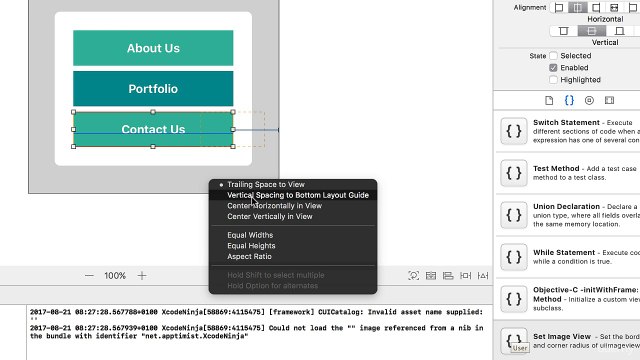The image size is (640, 360).
Task: Select the About Us button on canvas
Action: point(153,48)
